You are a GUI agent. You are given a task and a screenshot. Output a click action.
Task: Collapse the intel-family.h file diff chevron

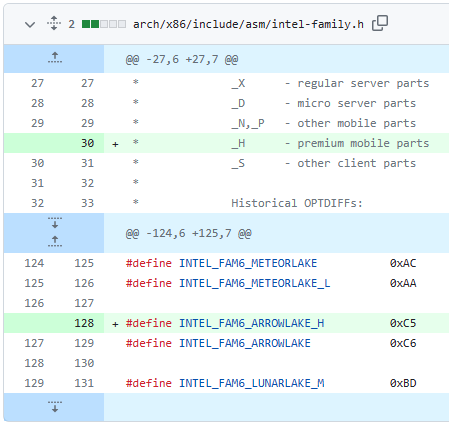[x=30, y=25]
